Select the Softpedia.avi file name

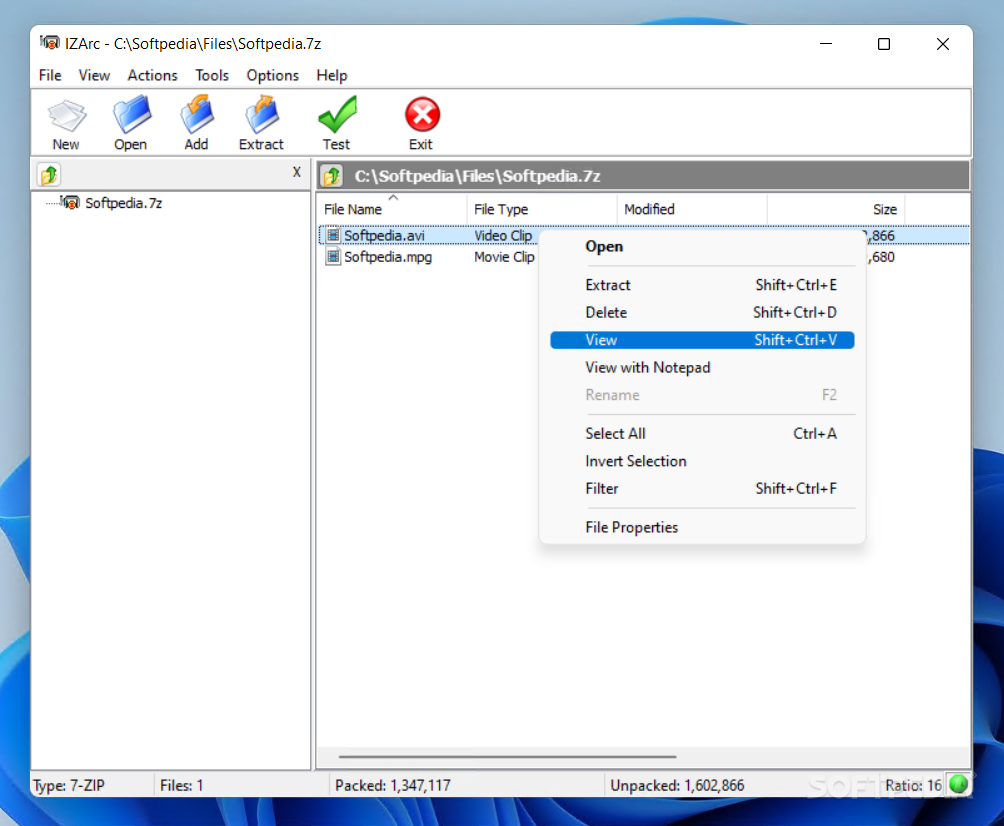pyautogui.click(x=384, y=236)
